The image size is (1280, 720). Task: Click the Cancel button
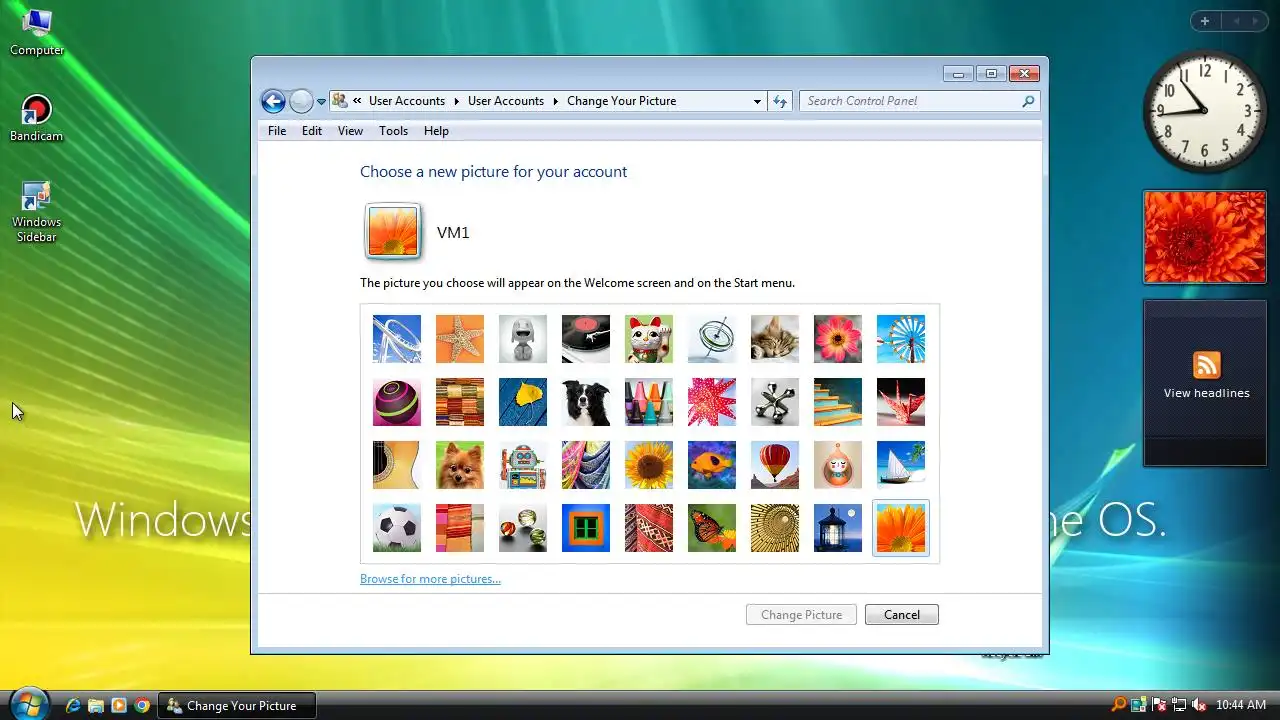coord(901,615)
